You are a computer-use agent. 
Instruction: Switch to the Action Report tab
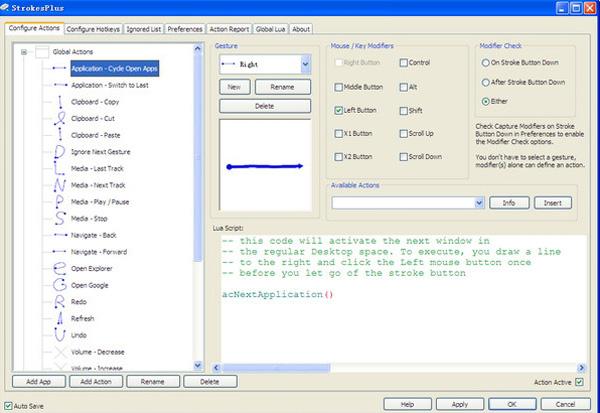pos(229,29)
